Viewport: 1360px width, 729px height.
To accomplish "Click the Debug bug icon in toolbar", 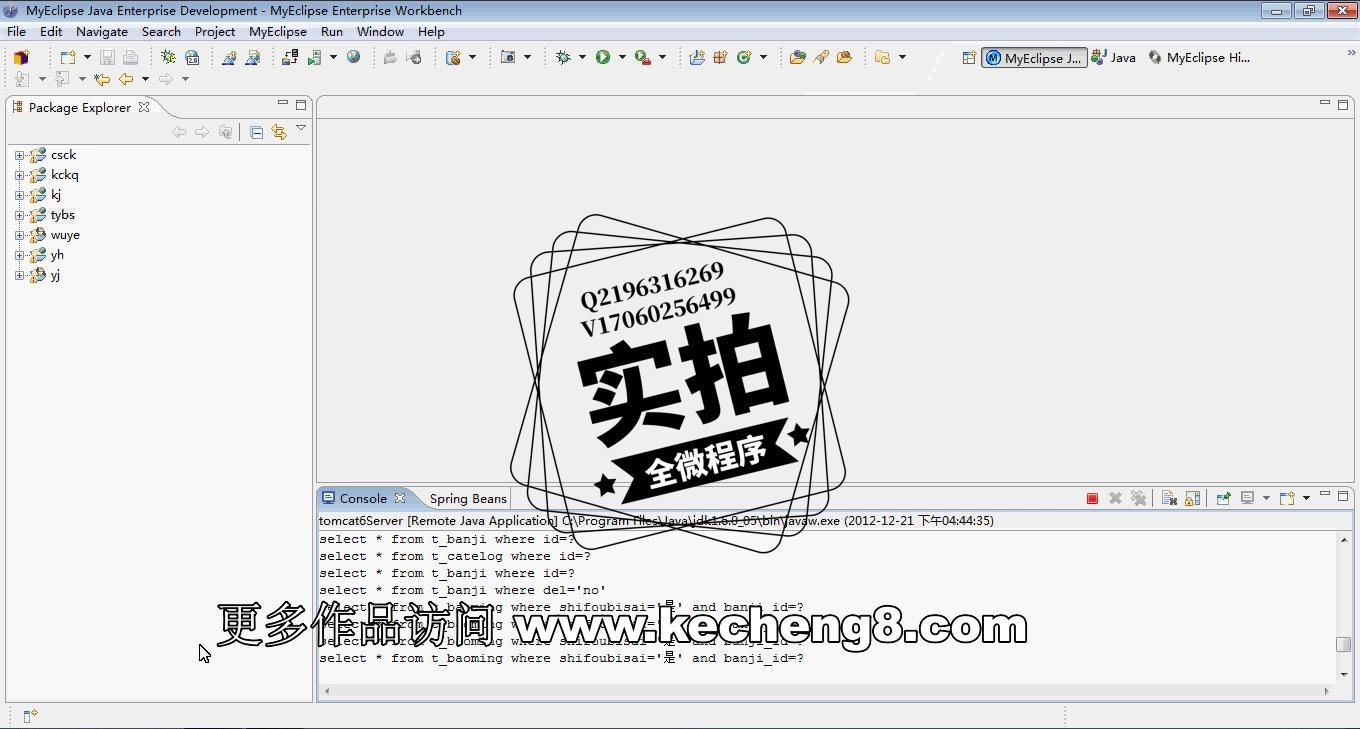I will [x=563, y=58].
